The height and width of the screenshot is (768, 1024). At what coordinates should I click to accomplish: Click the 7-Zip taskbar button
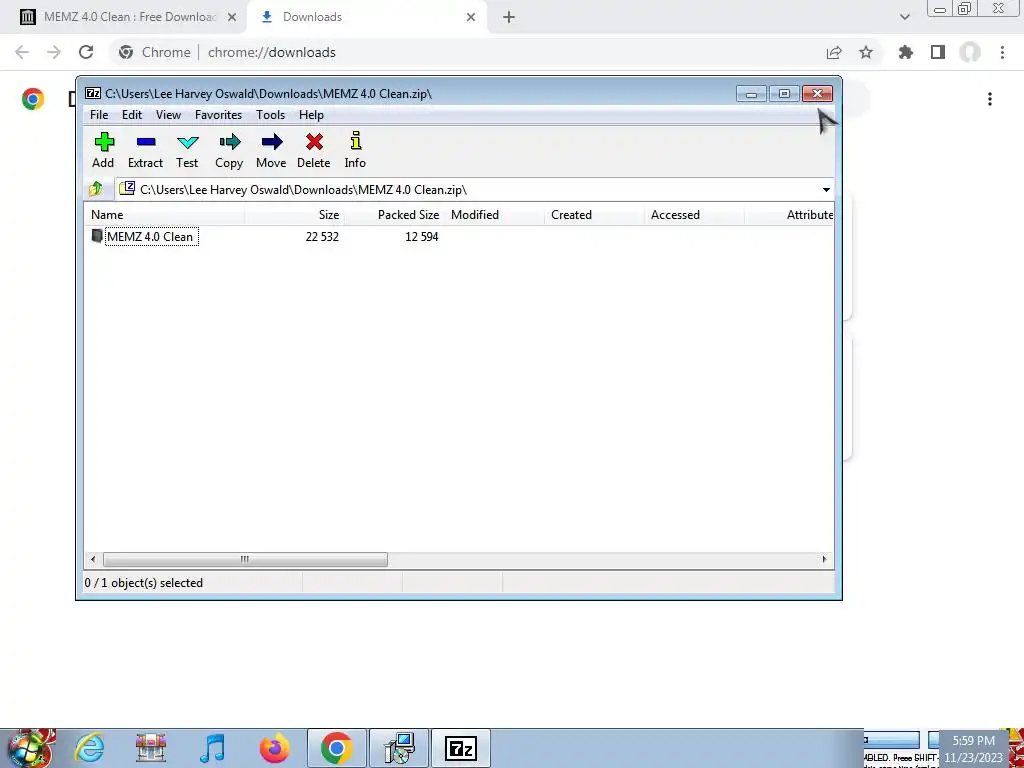click(460, 748)
